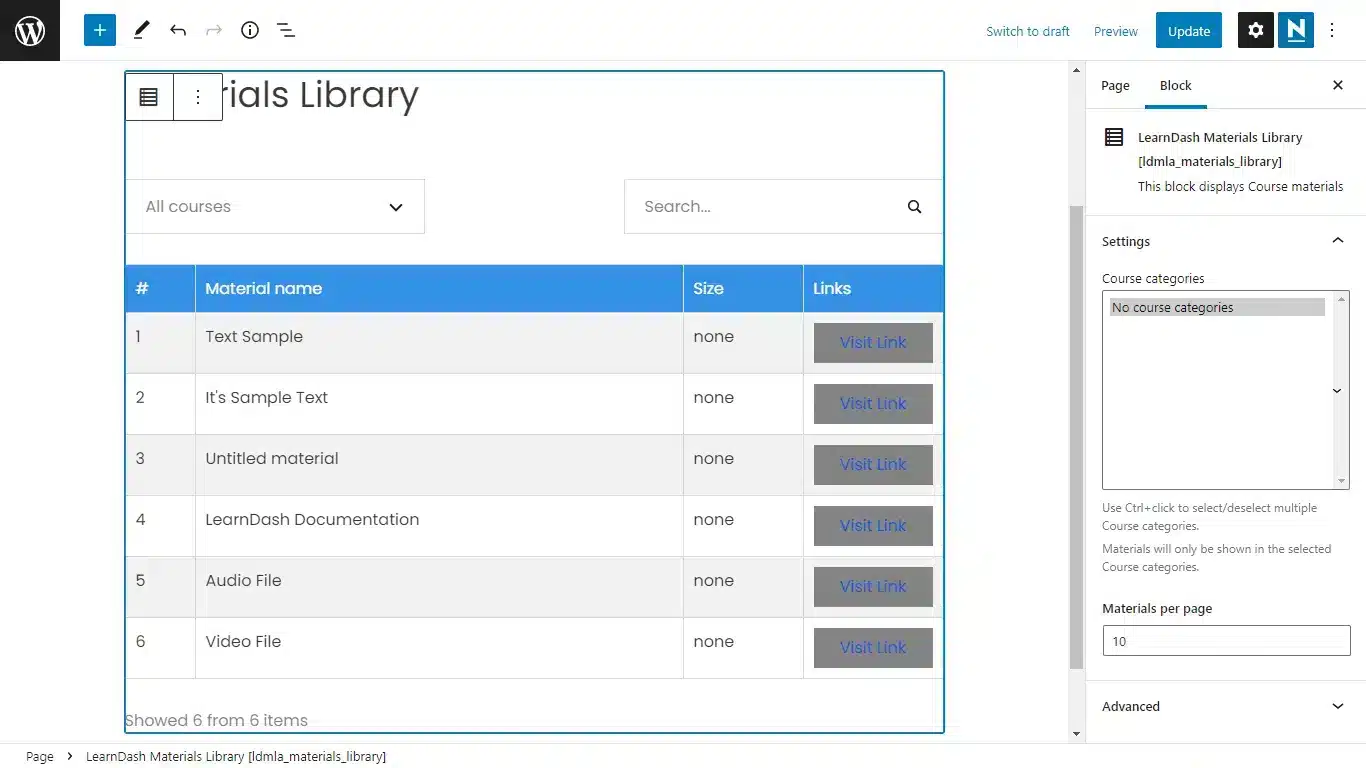Screen dimensions: 1366x768
Task: Open the document details info icon
Action: (x=250, y=30)
